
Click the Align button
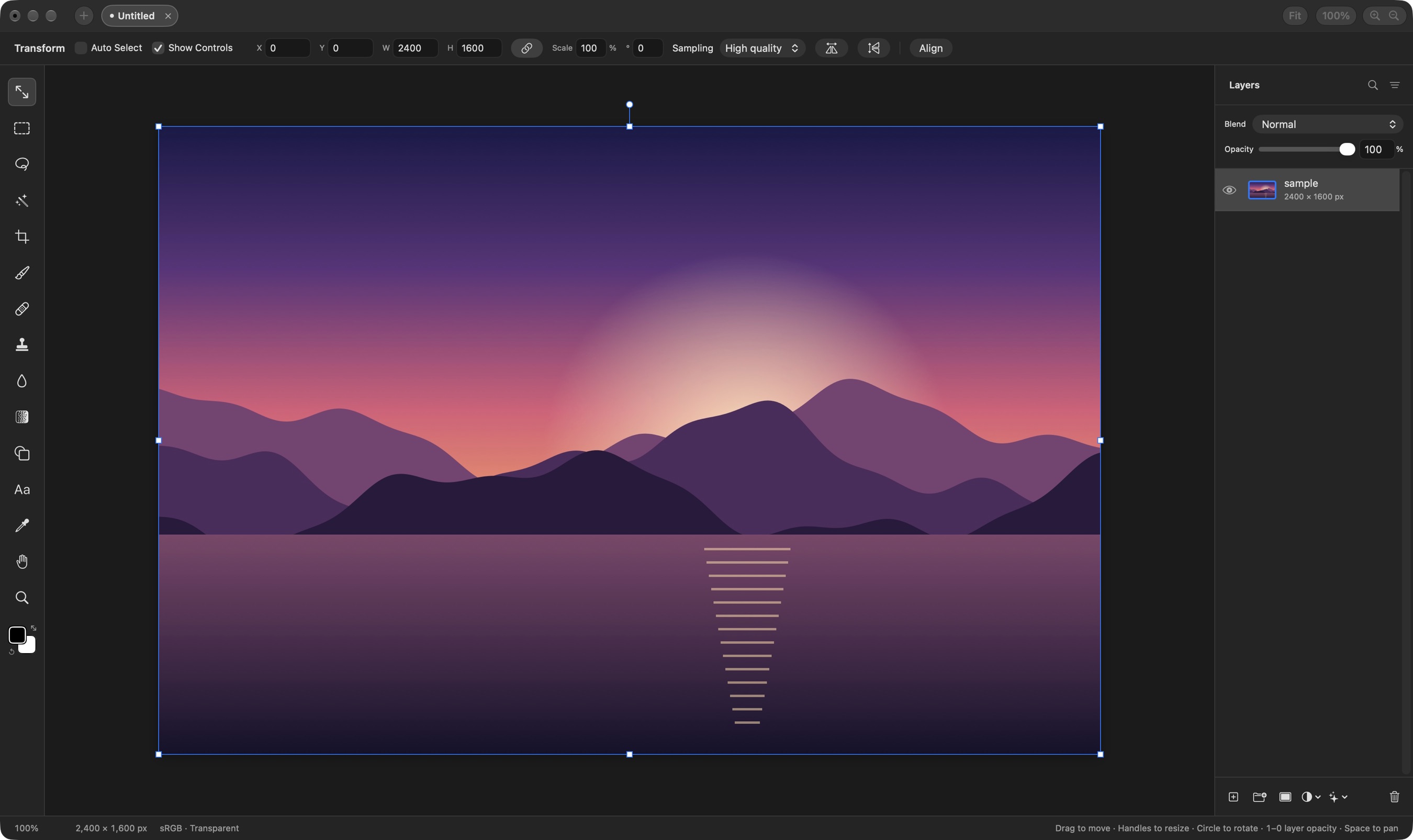(x=930, y=48)
